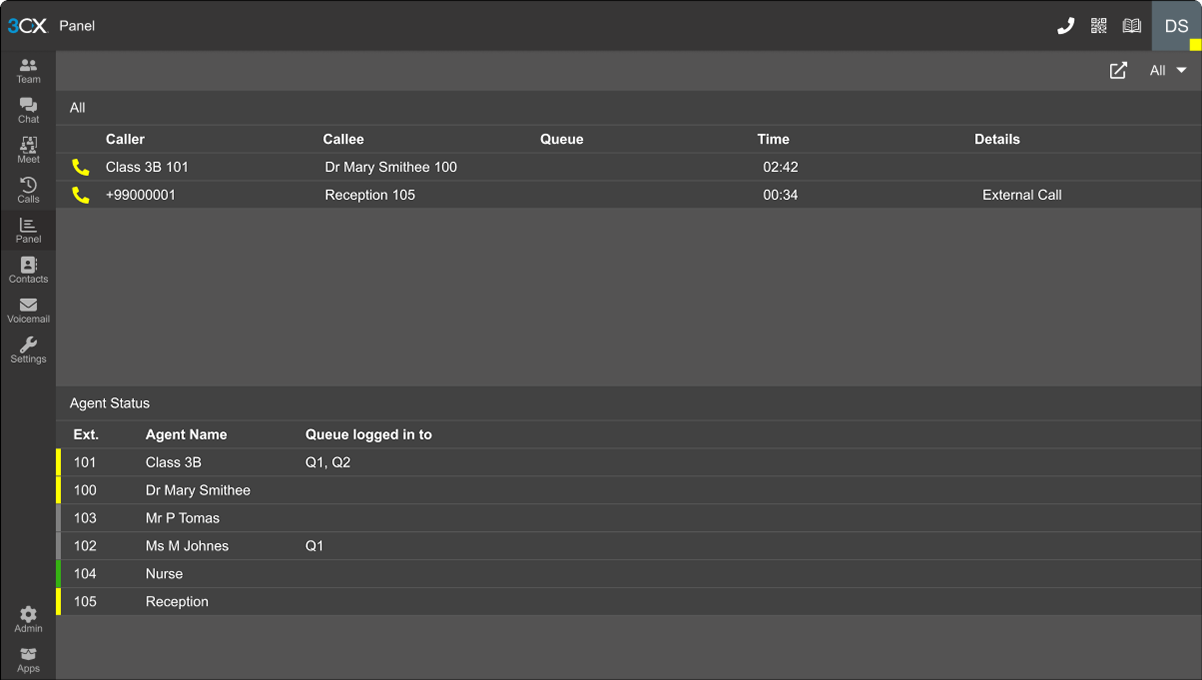Click the QR code icon
Image resolution: width=1202 pixels, height=680 pixels.
[1098, 26]
